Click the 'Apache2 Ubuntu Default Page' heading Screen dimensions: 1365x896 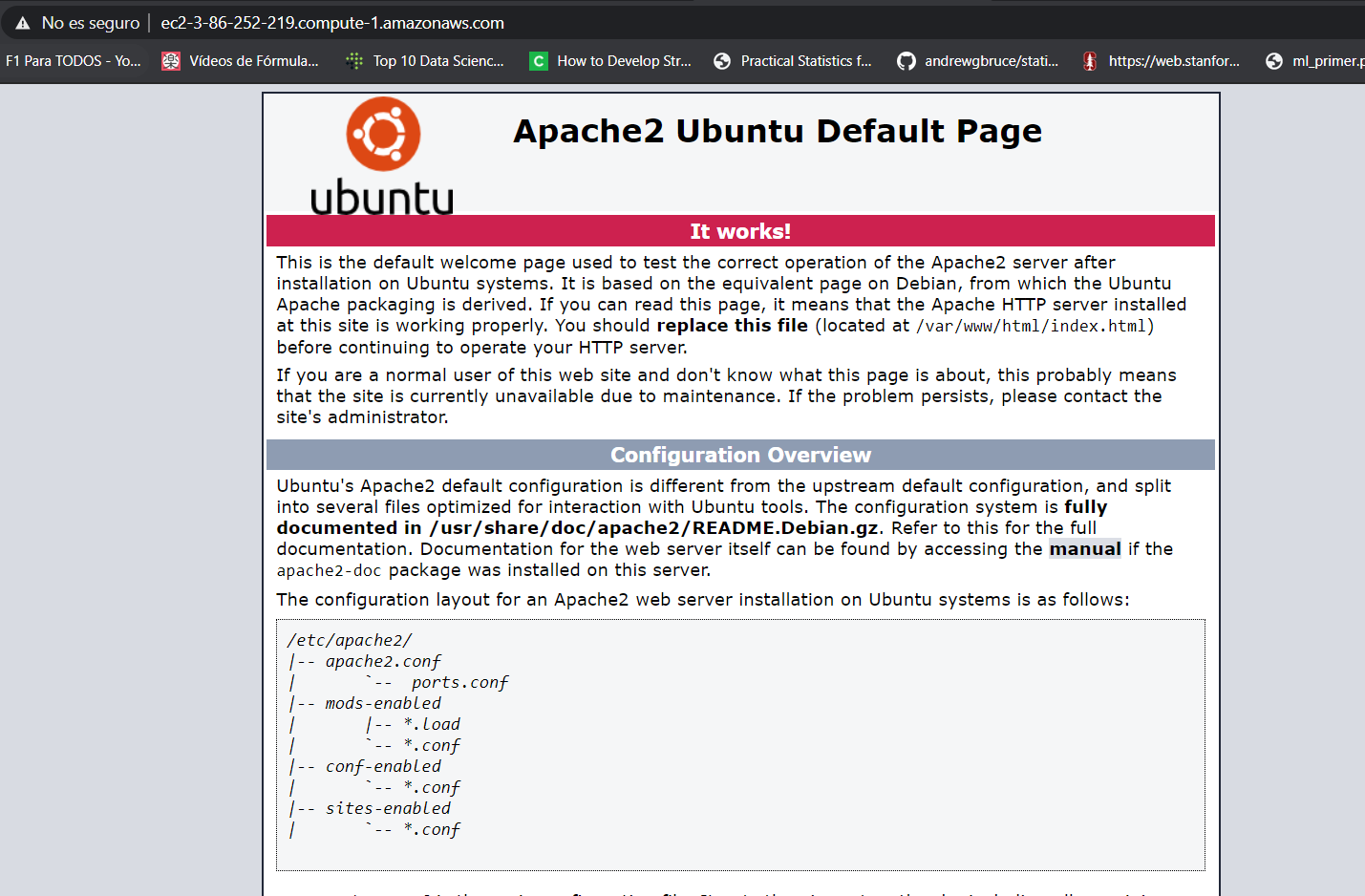pos(778,131)
